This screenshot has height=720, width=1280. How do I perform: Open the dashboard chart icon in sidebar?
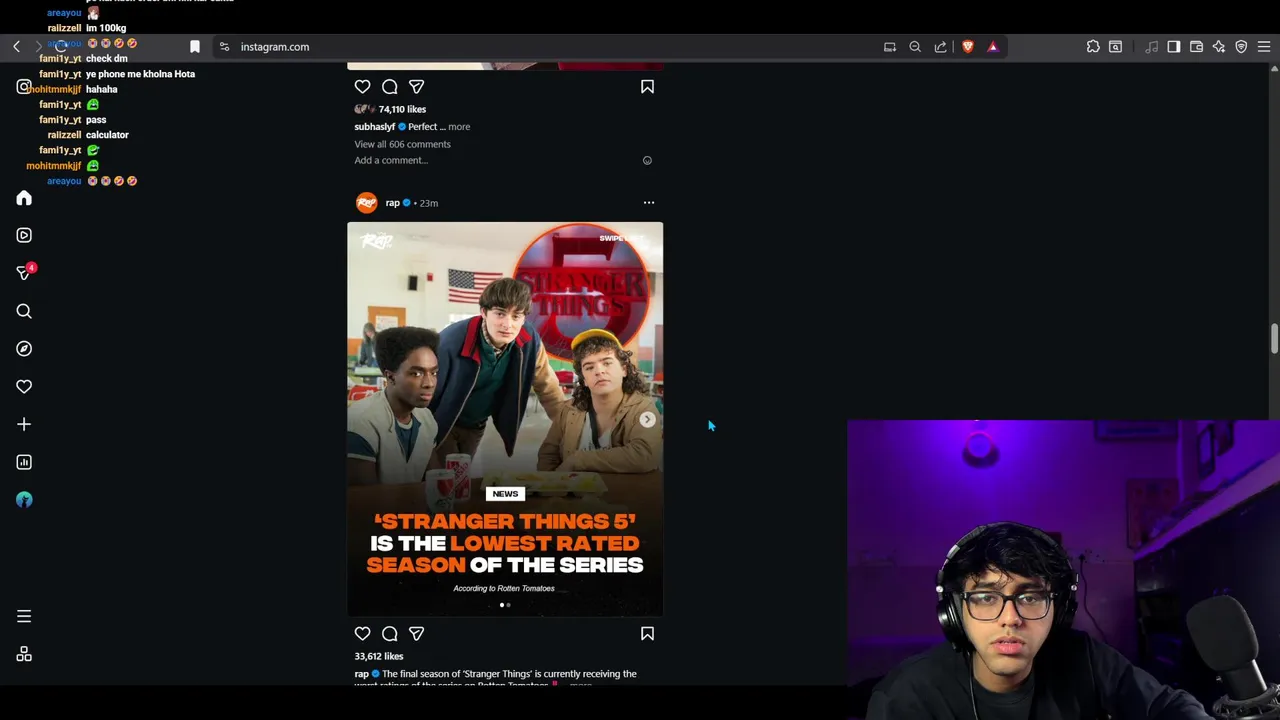tap(24, 462)
